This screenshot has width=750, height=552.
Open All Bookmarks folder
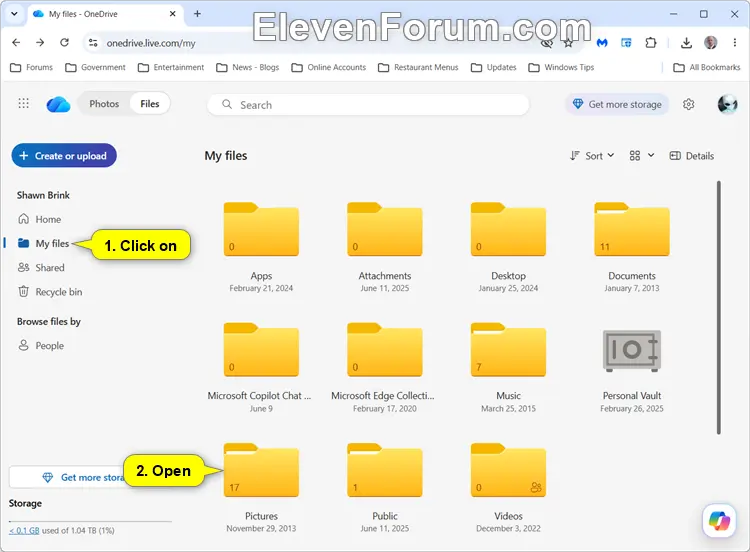(x=706, y=67)
